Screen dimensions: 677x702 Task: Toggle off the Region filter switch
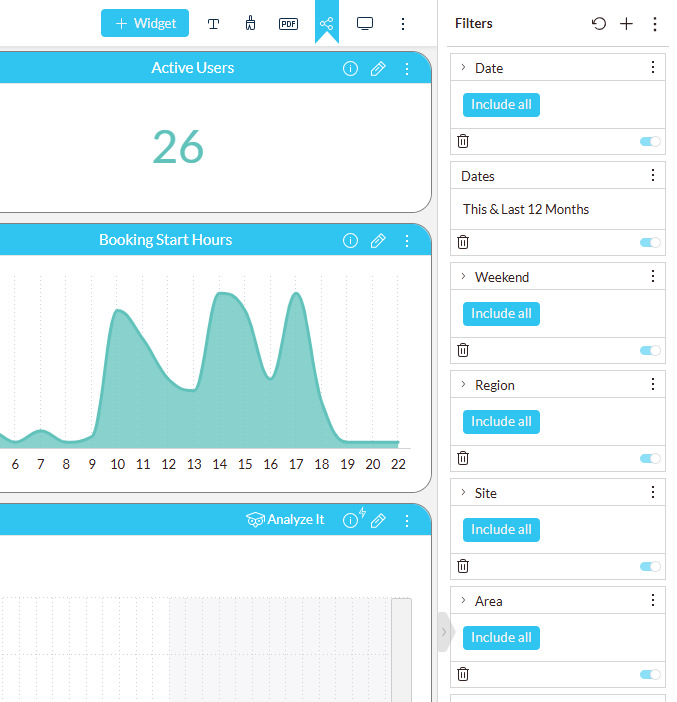coord(650,459)
